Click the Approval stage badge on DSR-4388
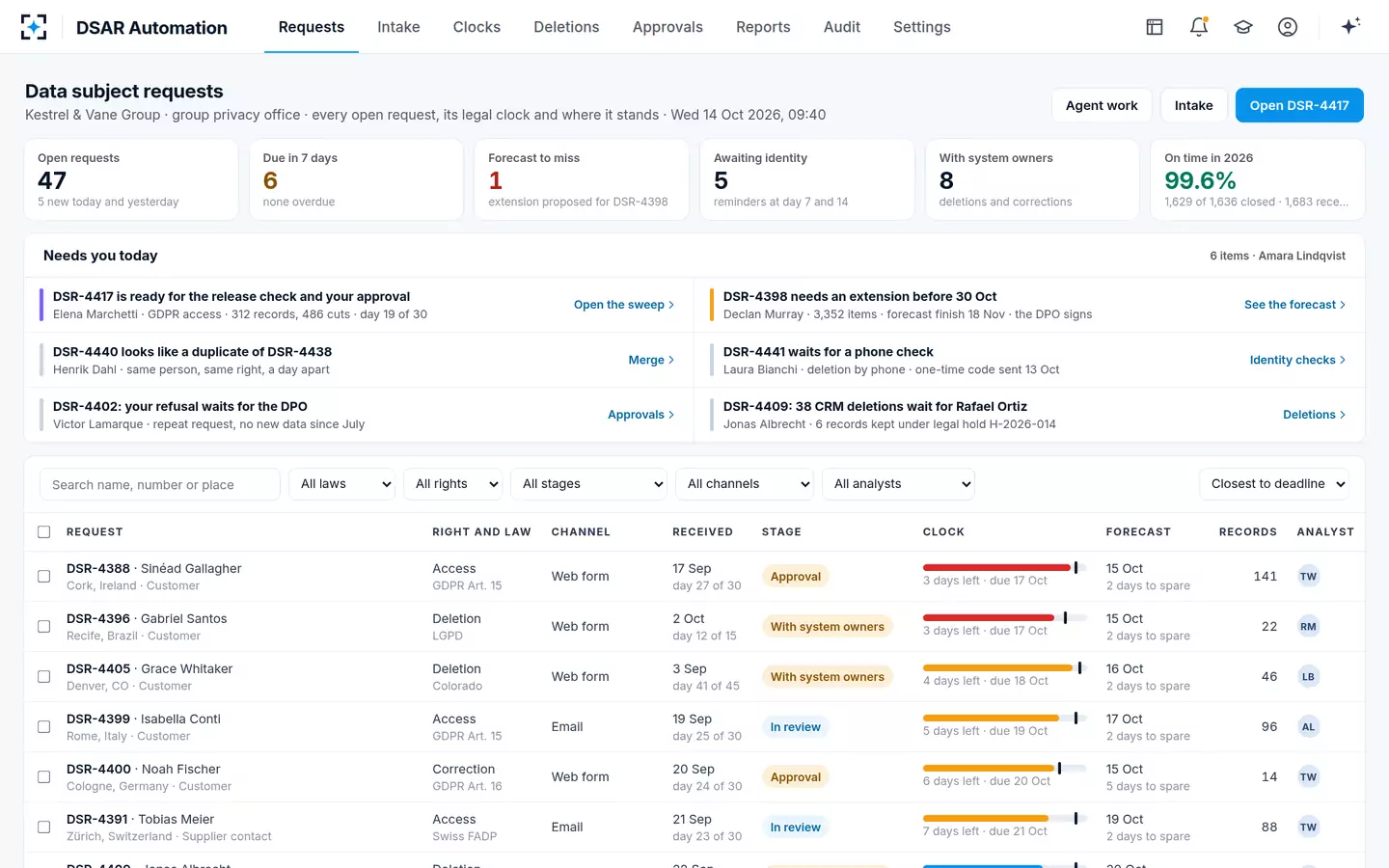The image size is (1389, 868). coord(796,577)
